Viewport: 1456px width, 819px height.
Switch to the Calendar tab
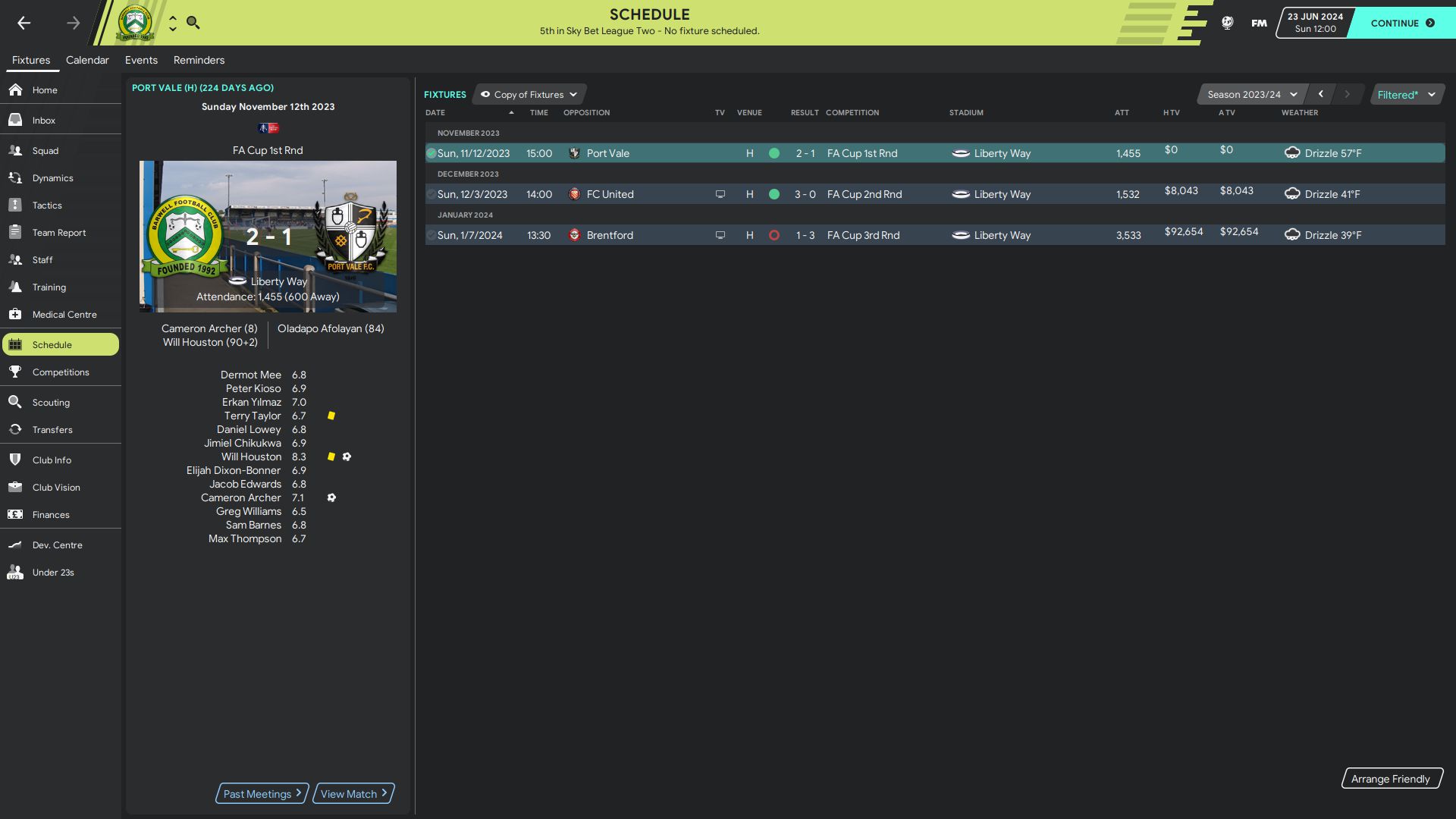click(x=87, y=60)
